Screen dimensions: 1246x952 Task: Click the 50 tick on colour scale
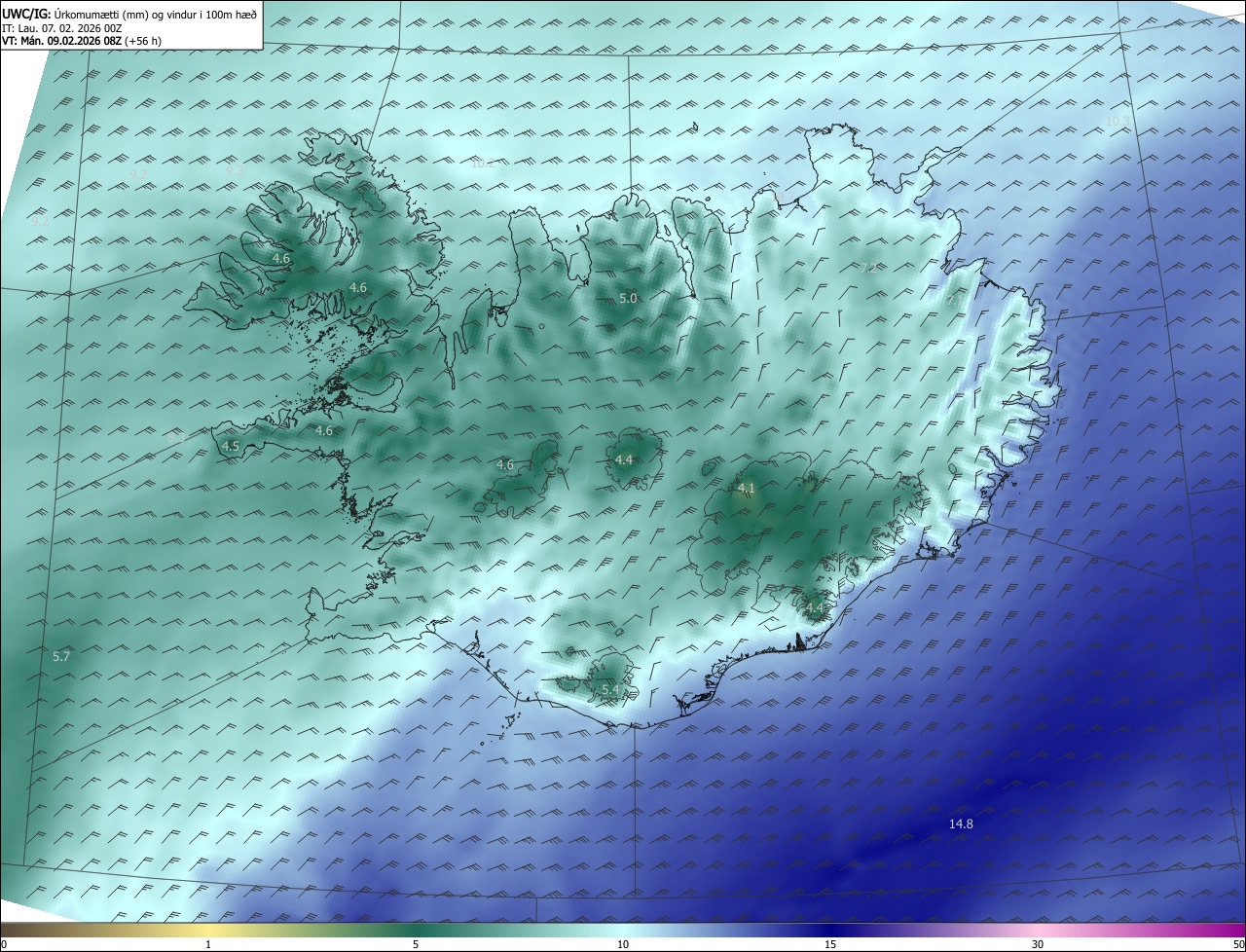point(1238,944)
